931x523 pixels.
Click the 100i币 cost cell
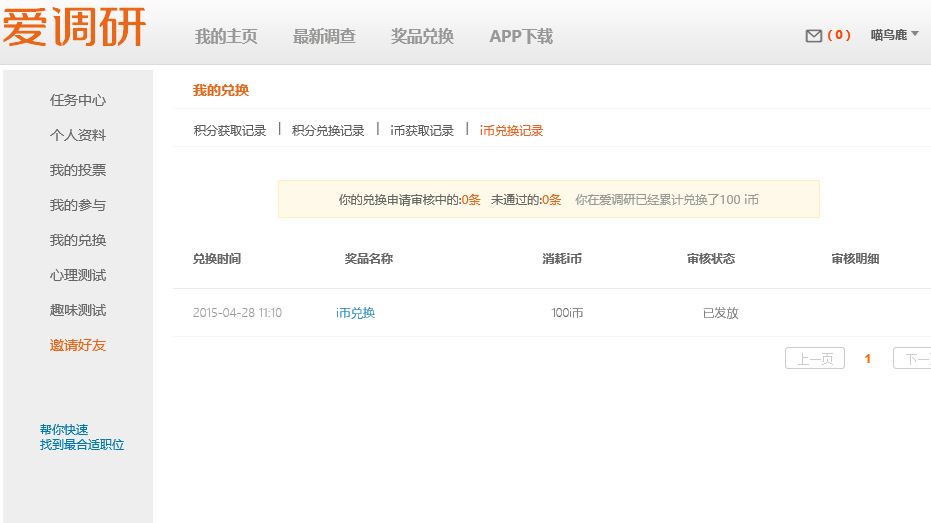(x=567, y=313)
